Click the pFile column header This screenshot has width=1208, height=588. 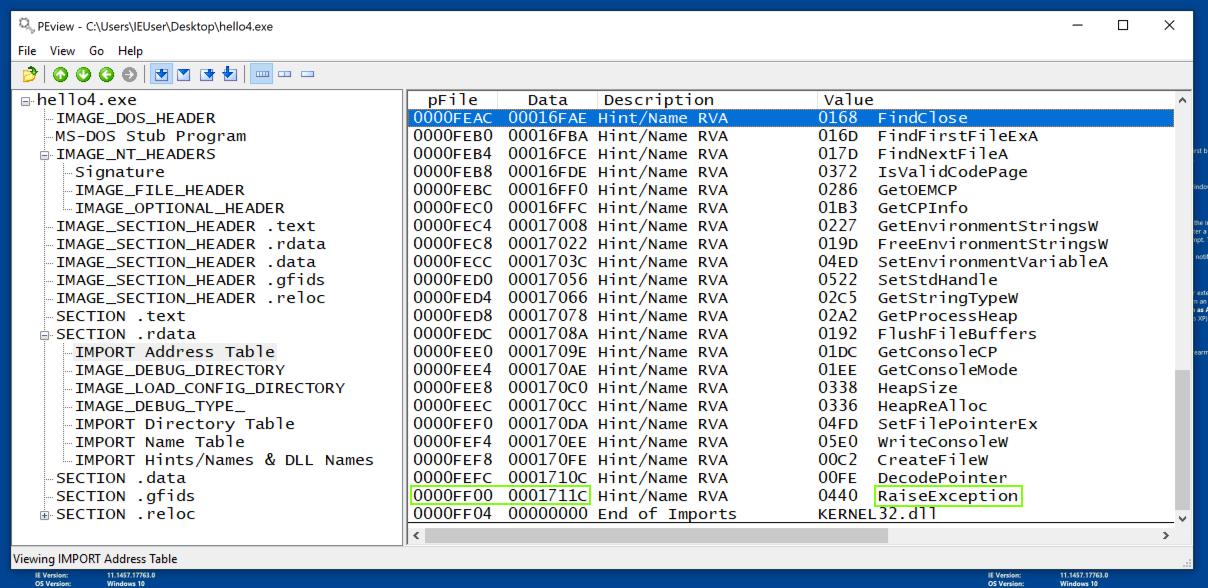pos(453,100)
